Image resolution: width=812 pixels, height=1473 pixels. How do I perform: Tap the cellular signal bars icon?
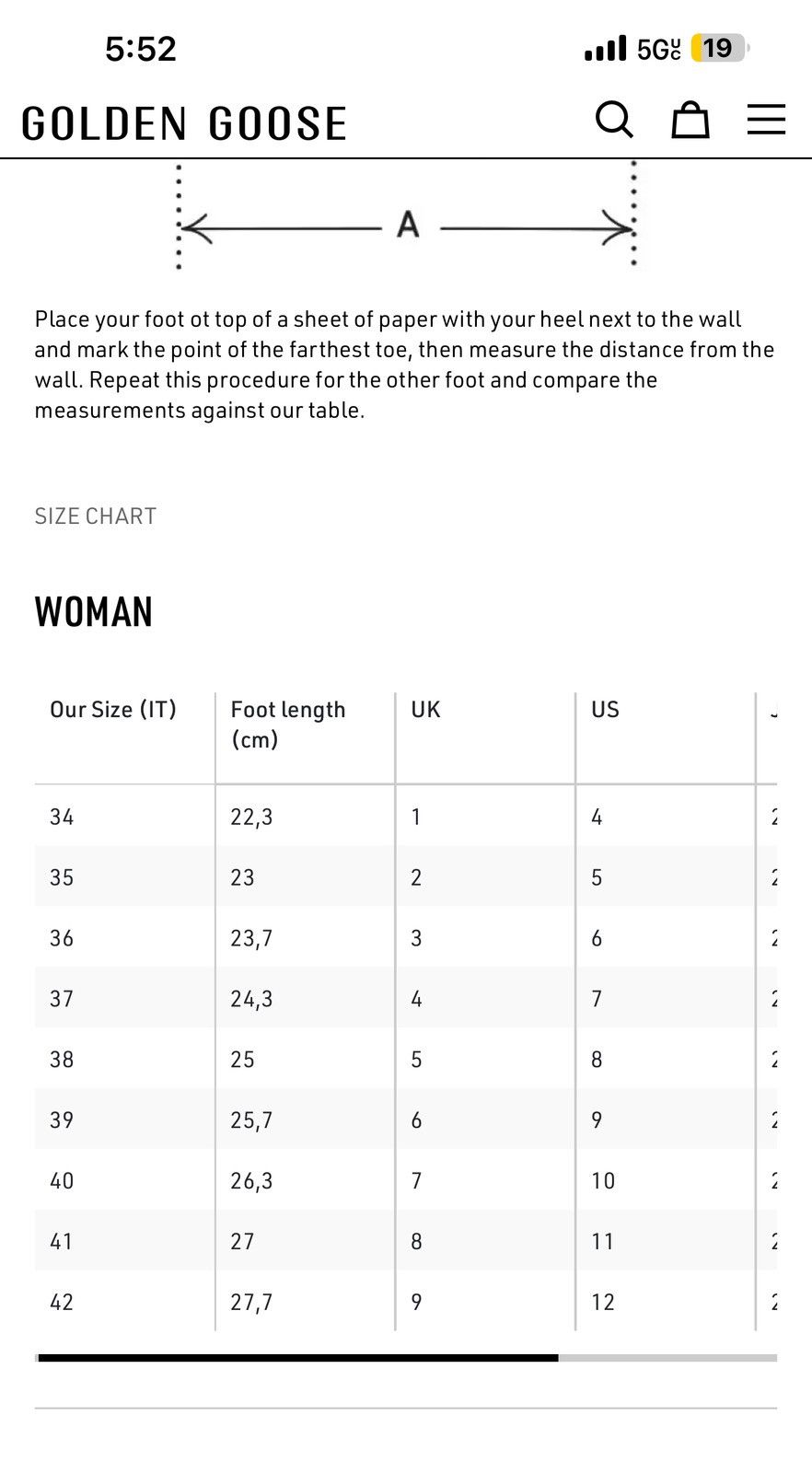click(605, 49)
